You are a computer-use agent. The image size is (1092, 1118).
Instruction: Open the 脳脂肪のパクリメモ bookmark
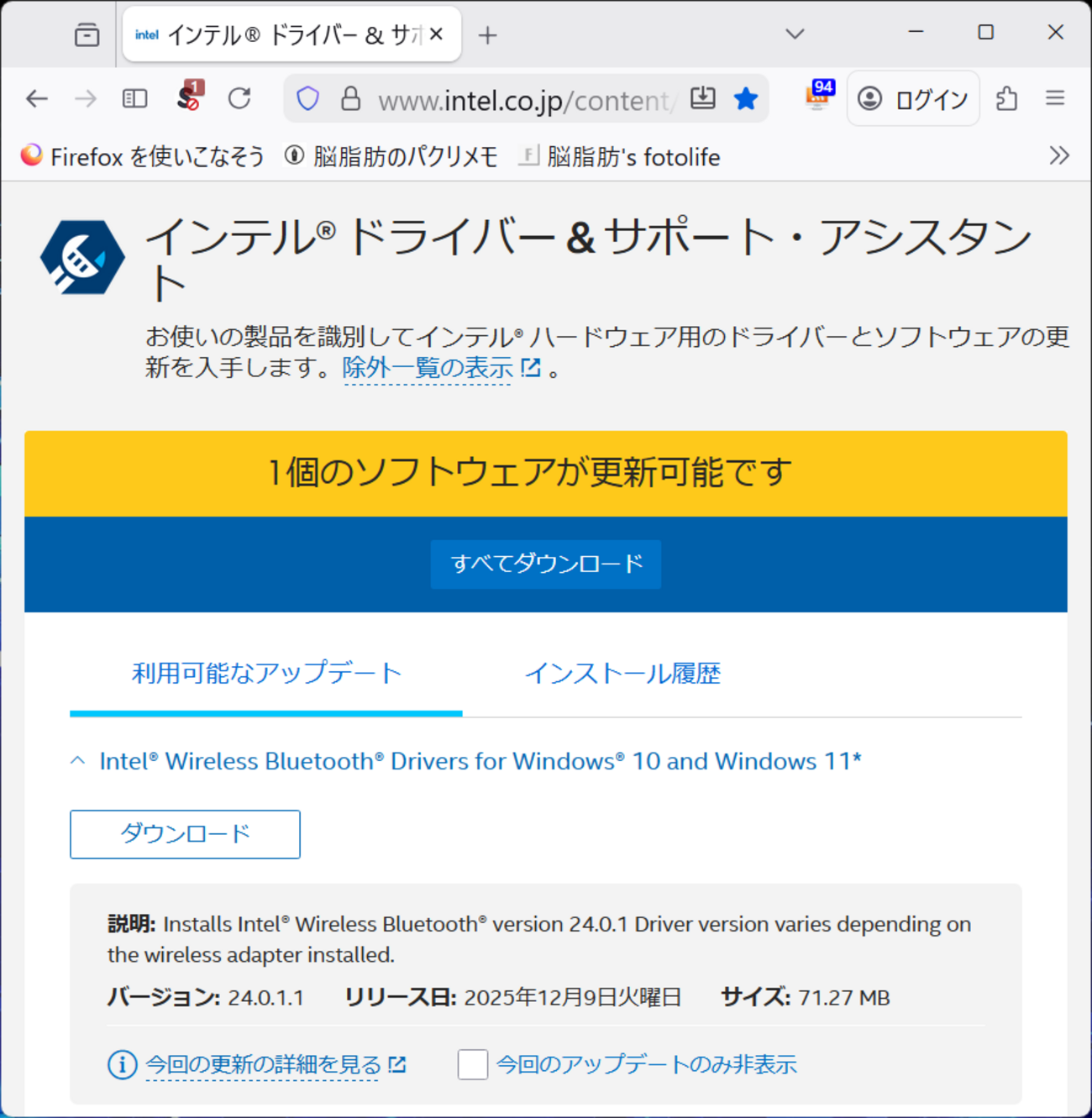click(x=391, y=157)
